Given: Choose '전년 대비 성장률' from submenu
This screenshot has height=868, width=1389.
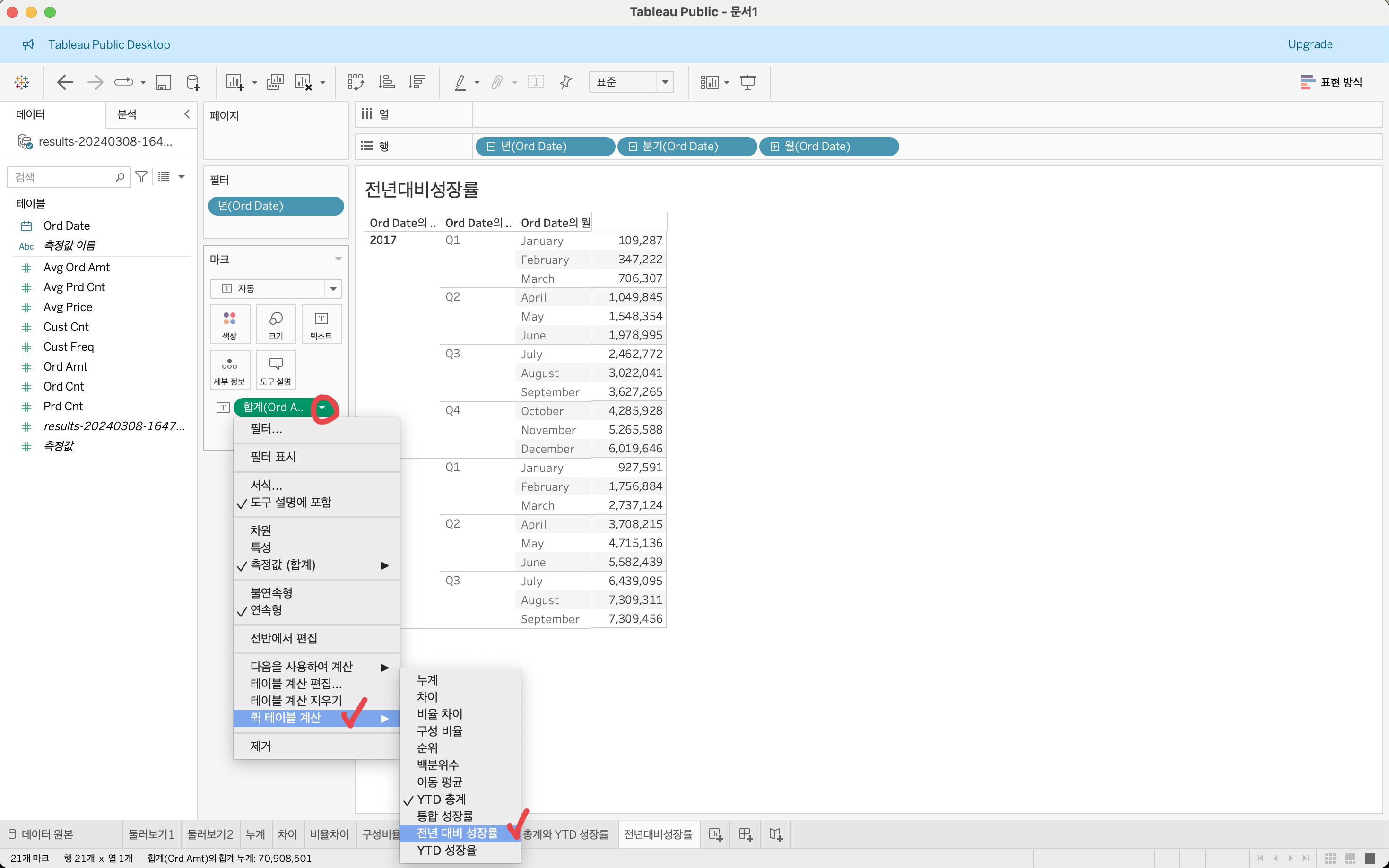Looking at the screenshot, I should (x=457, y=833).
